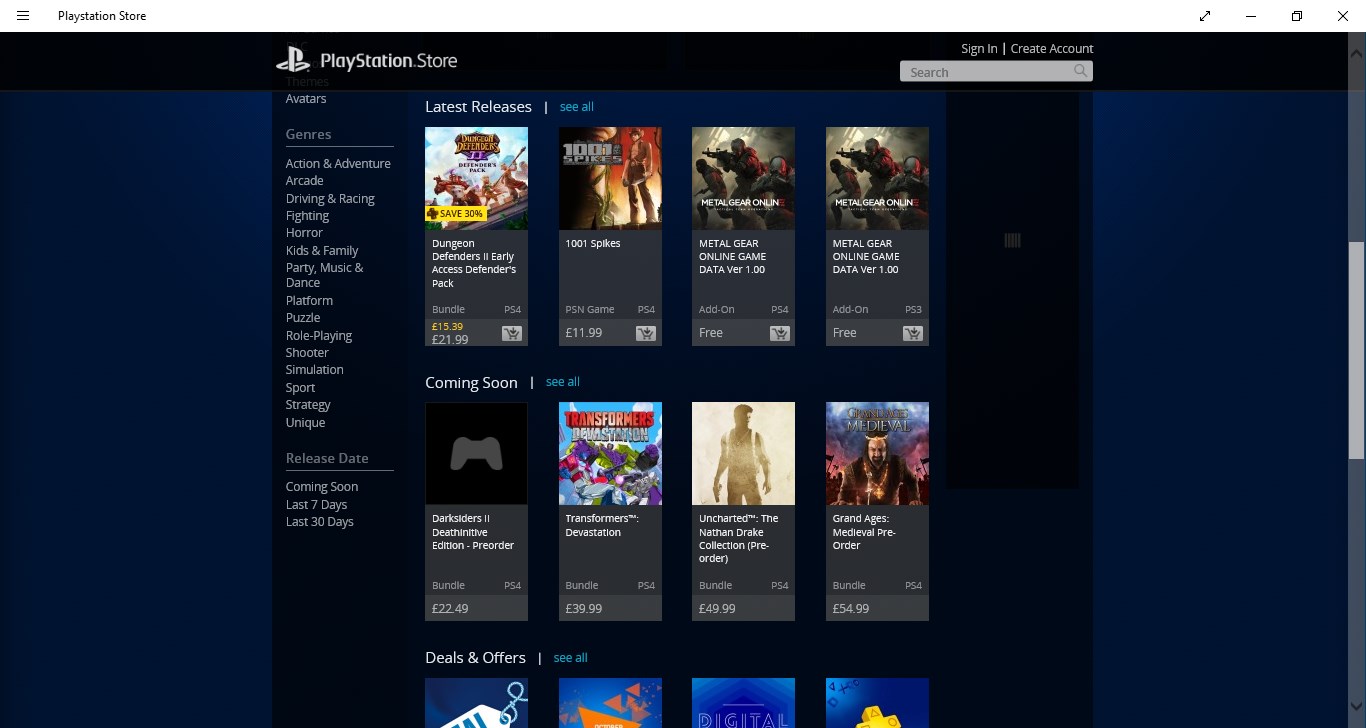Select Strategy genre
This screenshot has width=1366, height=728.
pos(308,404)
